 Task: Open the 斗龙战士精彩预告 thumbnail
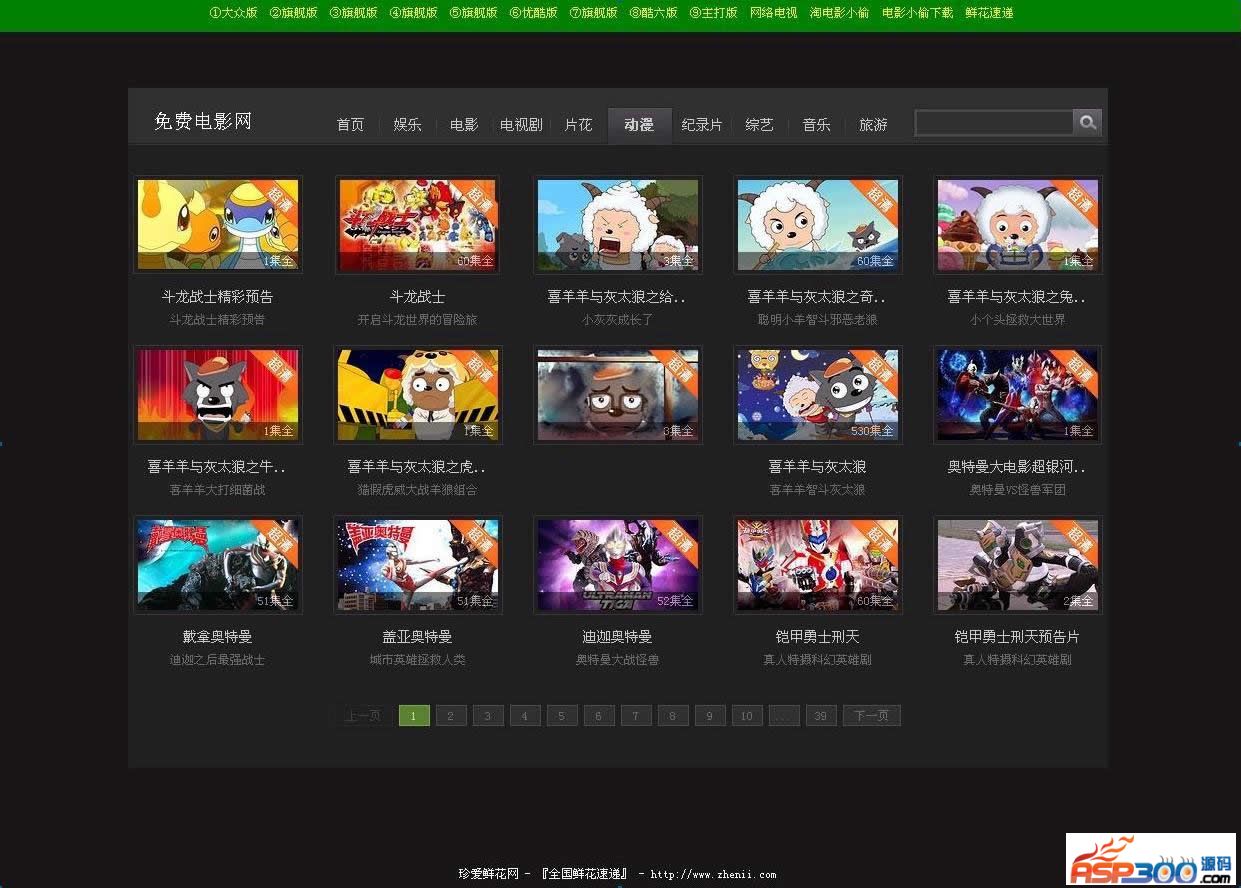point(218,225)
